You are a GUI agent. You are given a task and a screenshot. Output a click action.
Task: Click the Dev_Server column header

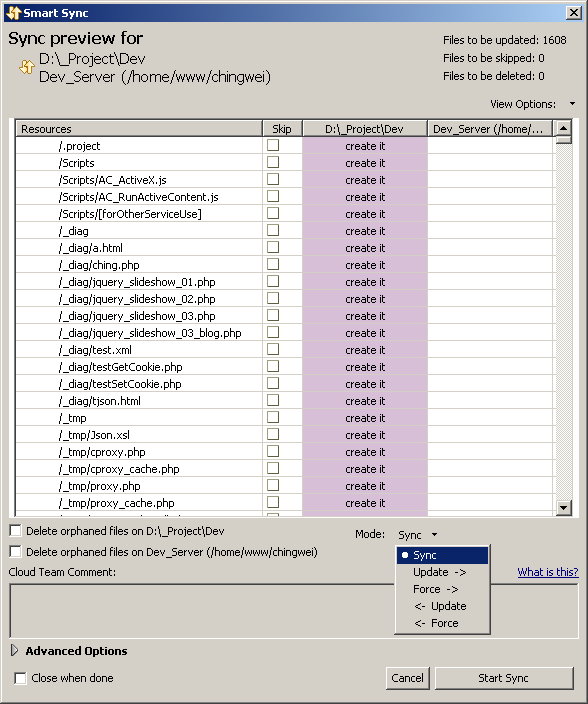tap(489, 129)
